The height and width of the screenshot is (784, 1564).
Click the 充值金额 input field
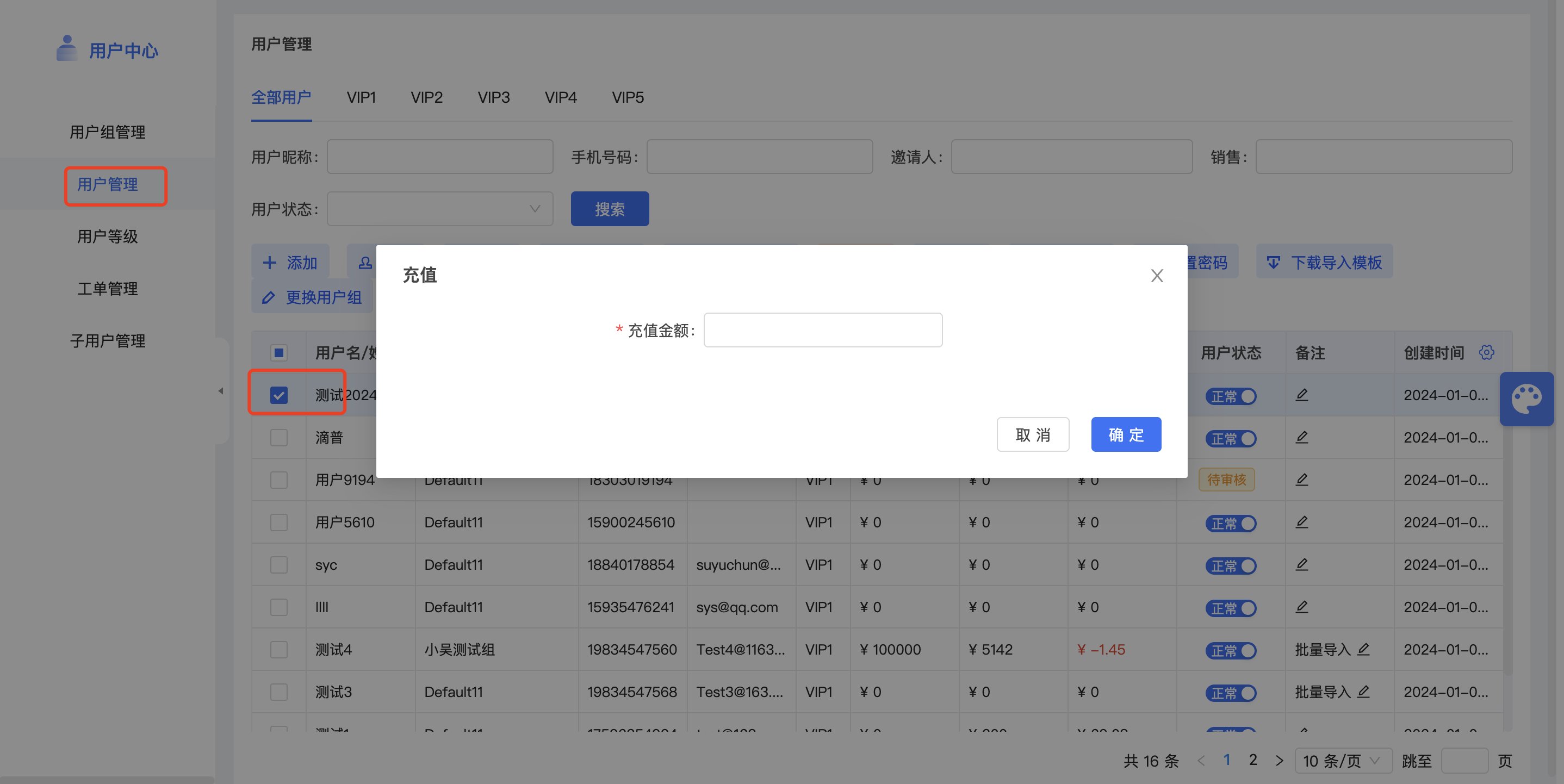pyautogui.click(x=823, y=330)
